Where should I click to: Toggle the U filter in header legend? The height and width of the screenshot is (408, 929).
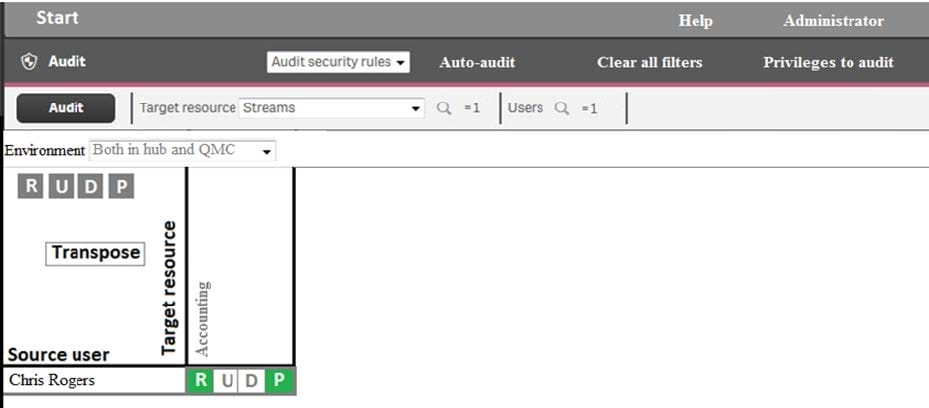pos(61,186)
